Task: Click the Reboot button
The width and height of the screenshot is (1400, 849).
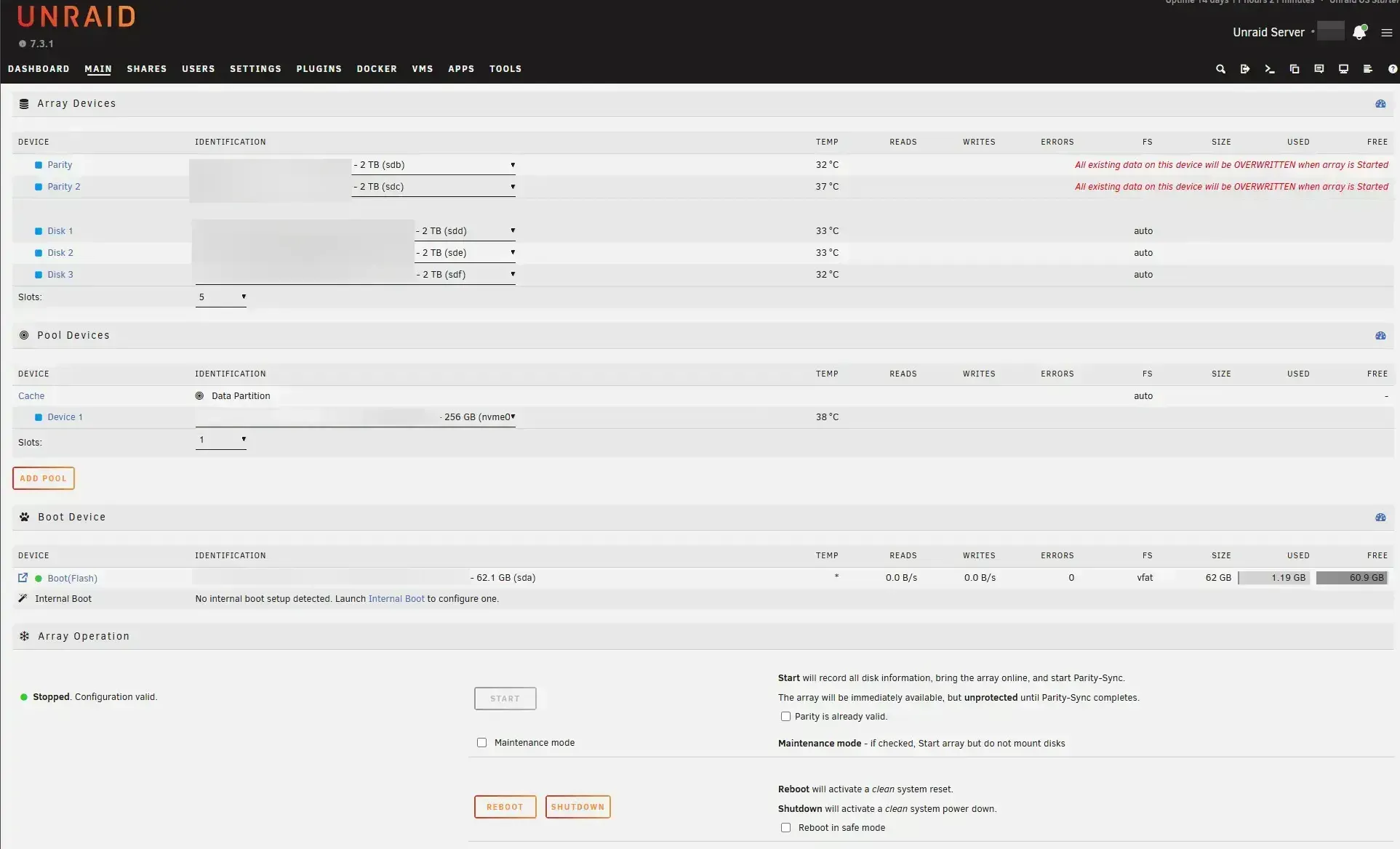Action: point(505,807)
